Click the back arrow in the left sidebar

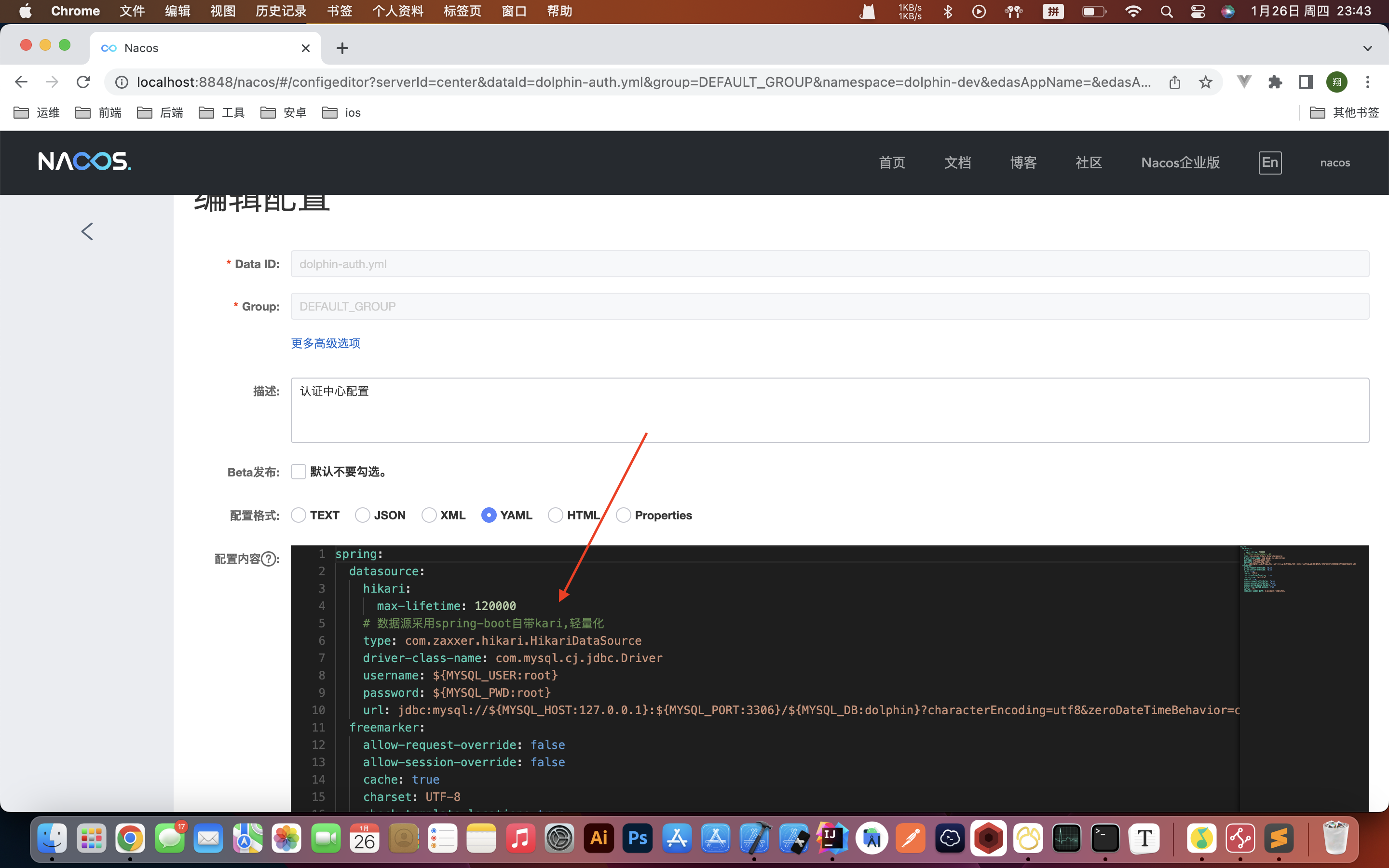pyautogui.click(x=87, y=231)
